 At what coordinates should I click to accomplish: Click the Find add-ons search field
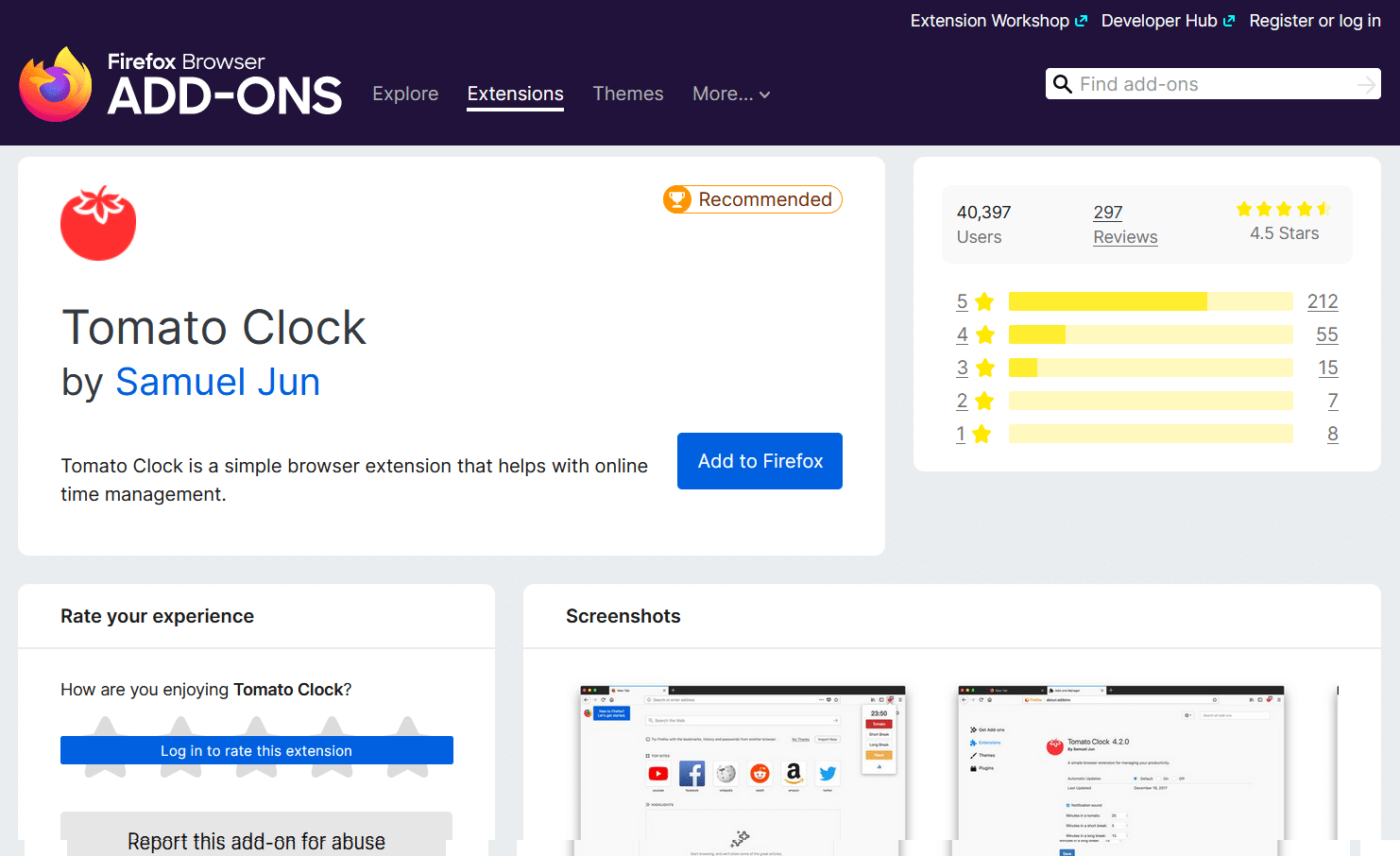tap(1214, 84)
